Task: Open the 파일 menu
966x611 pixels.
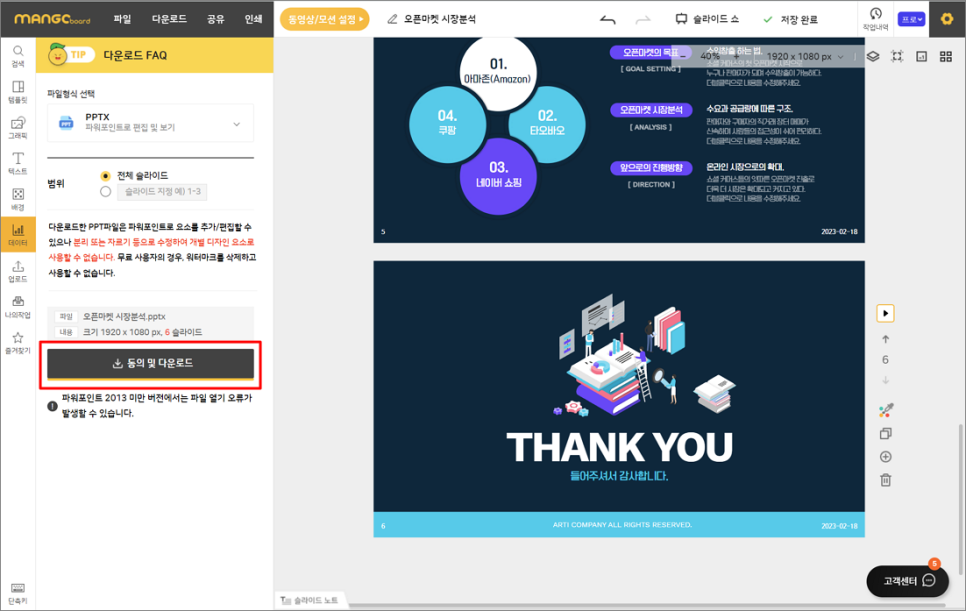Action: point(122,19)
